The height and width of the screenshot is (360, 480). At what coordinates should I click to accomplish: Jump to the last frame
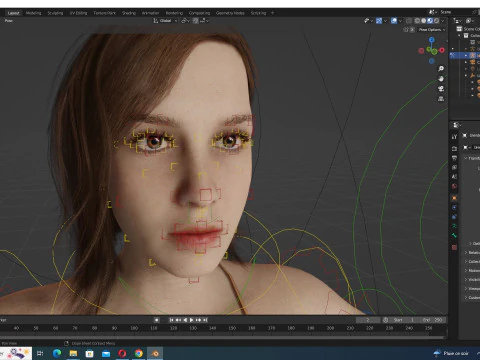(205, 320)
